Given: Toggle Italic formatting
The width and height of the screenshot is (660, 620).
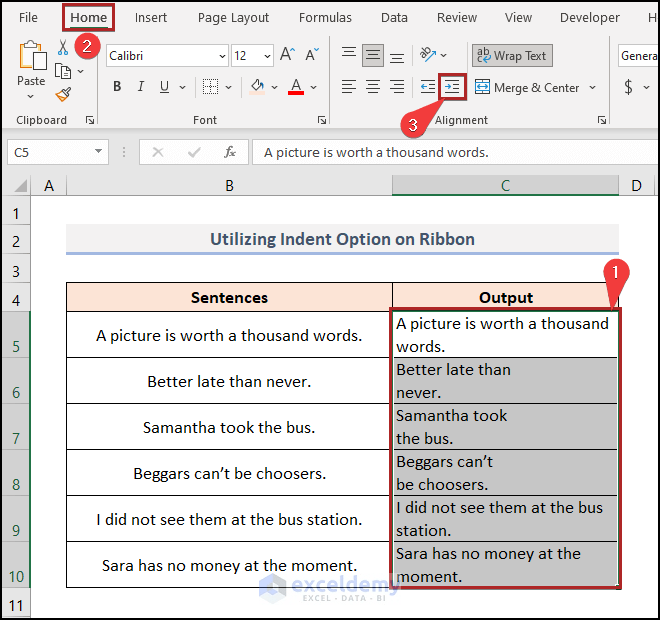Looking at the screenshot, I should pyautogui.click(x=141, y=87).
